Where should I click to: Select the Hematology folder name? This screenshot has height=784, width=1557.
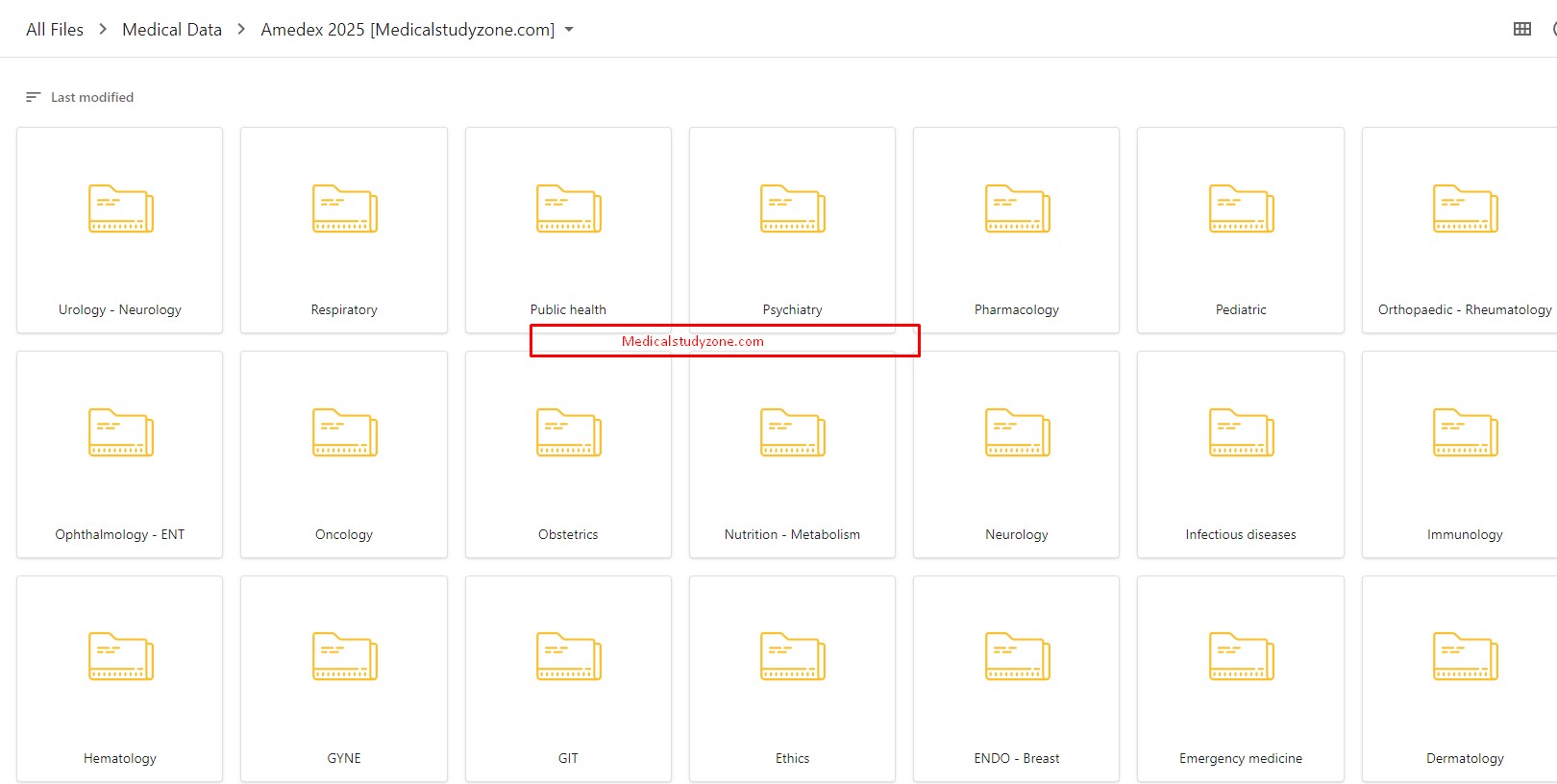120,758
